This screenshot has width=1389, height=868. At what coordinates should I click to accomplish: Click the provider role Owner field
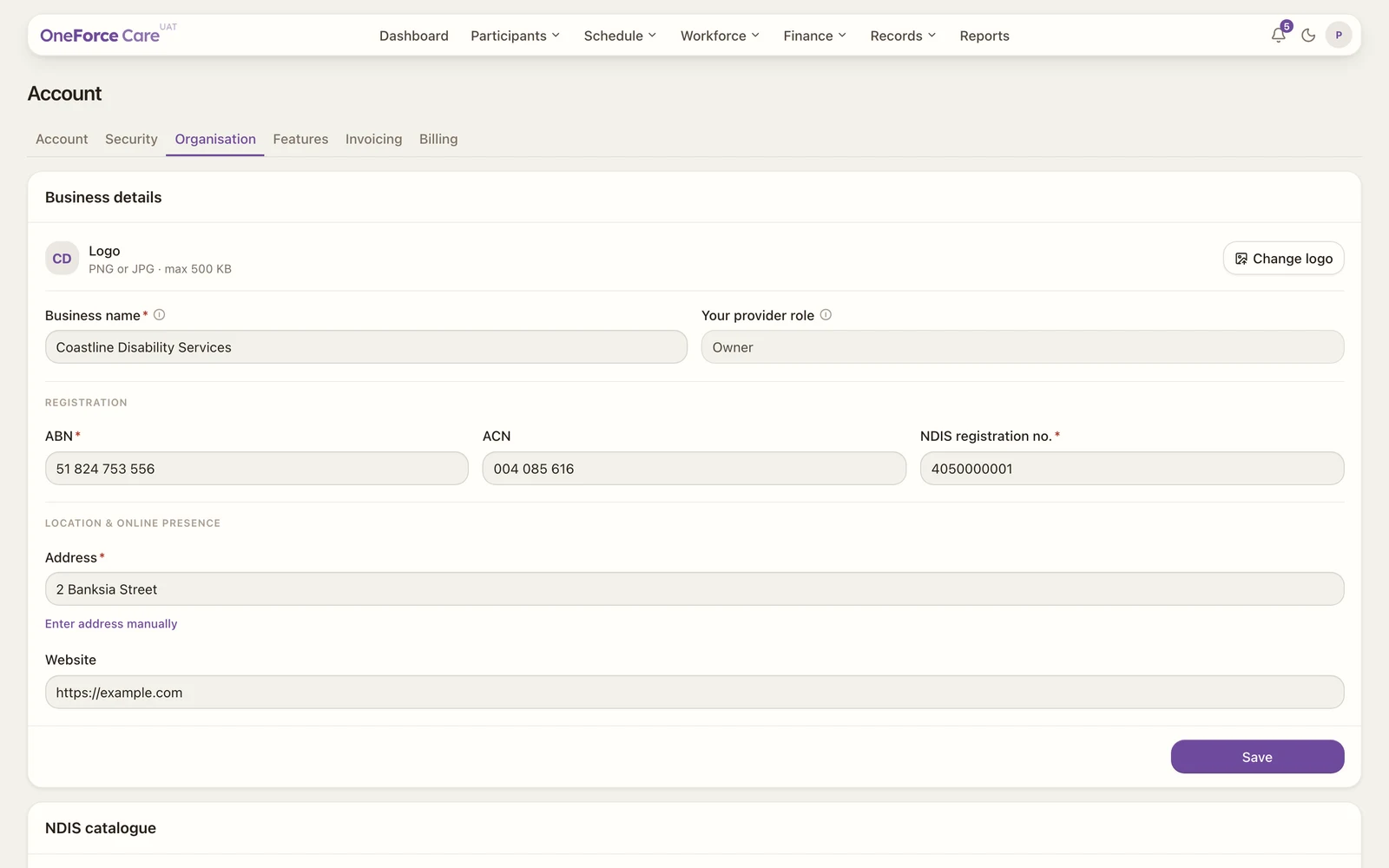click(x=1023, y=347)
